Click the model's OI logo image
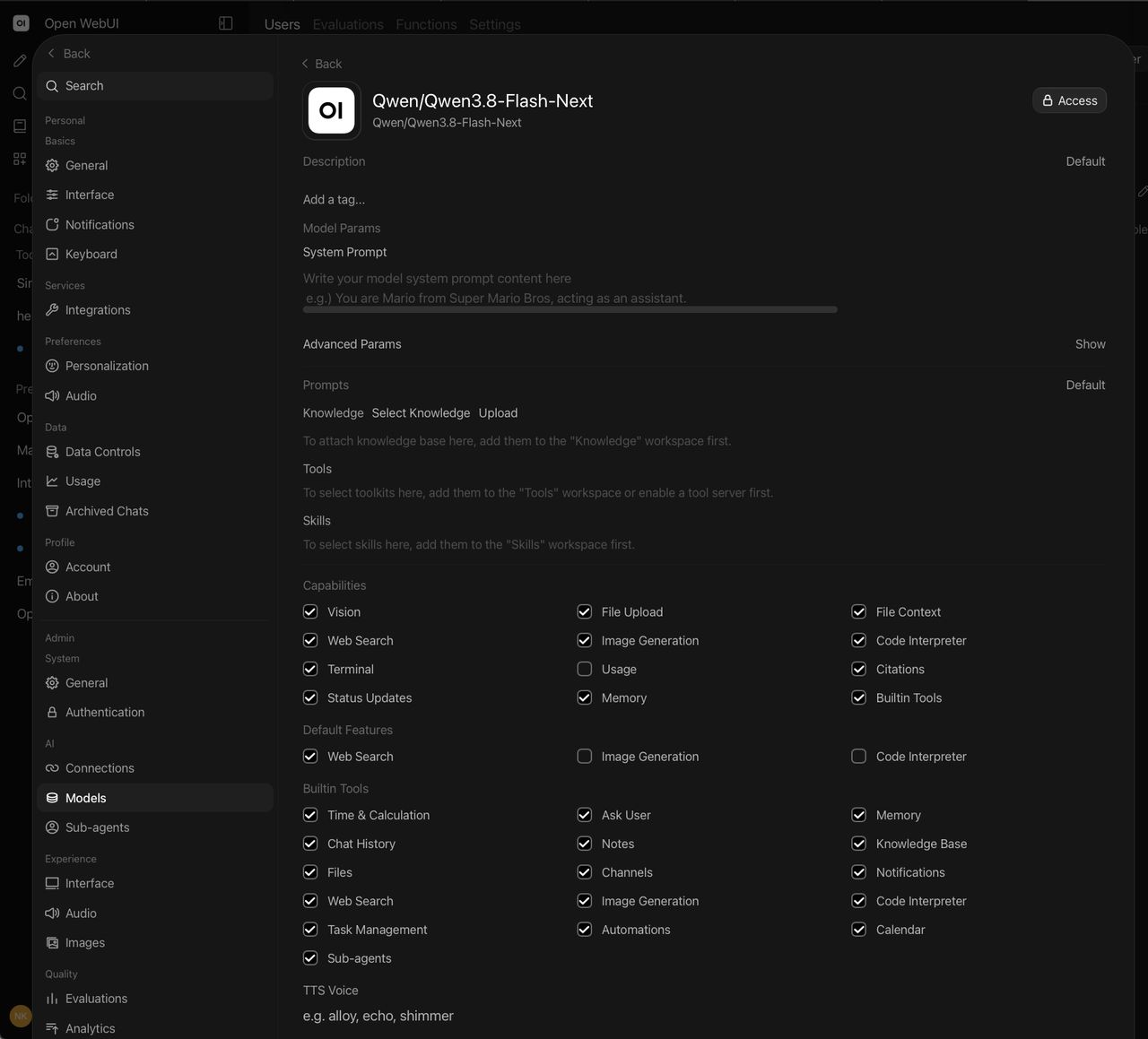The width and height of the screenshot is (1148, 1039). tap(332, 110)
